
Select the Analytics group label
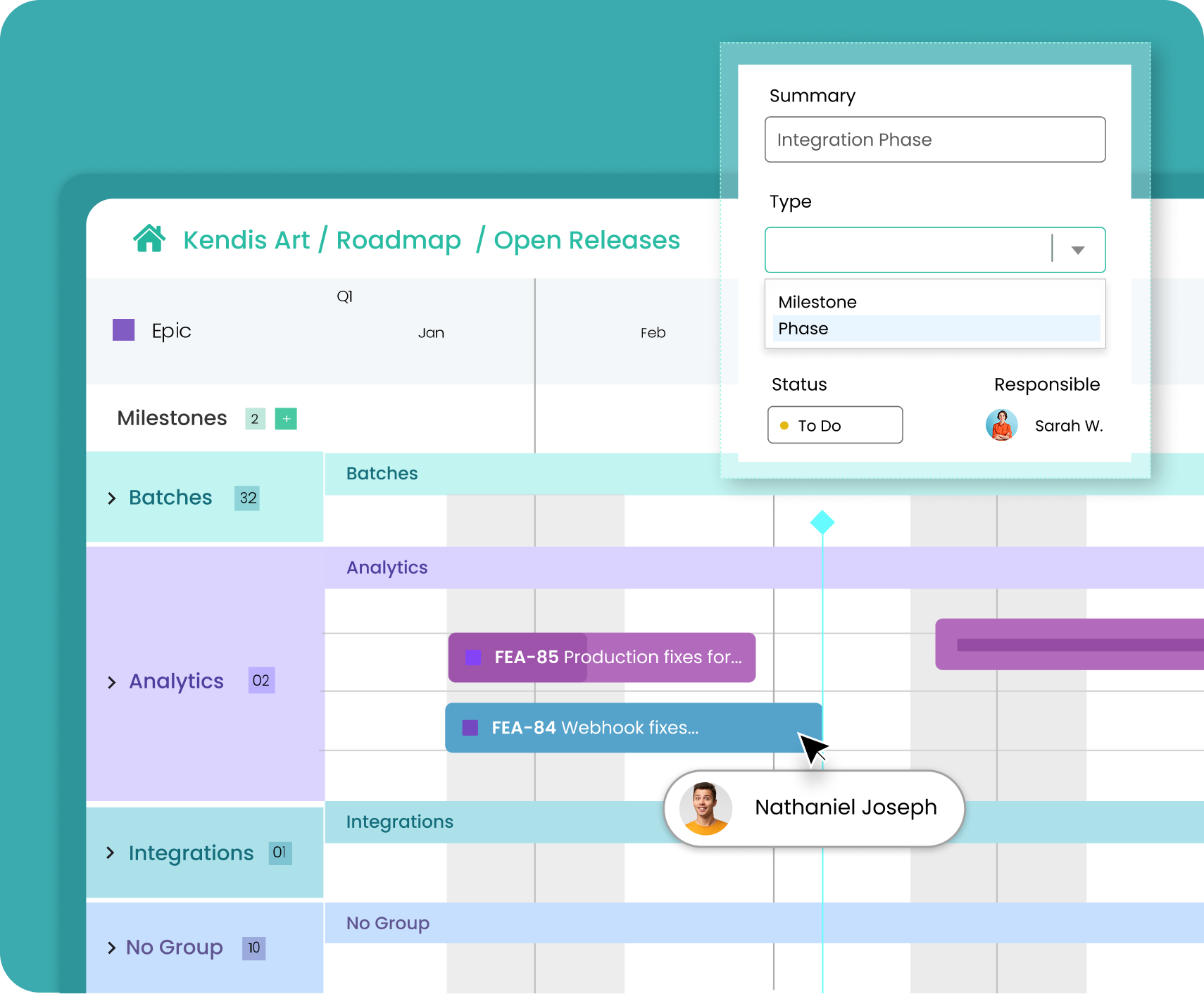[x=176, y=681]
